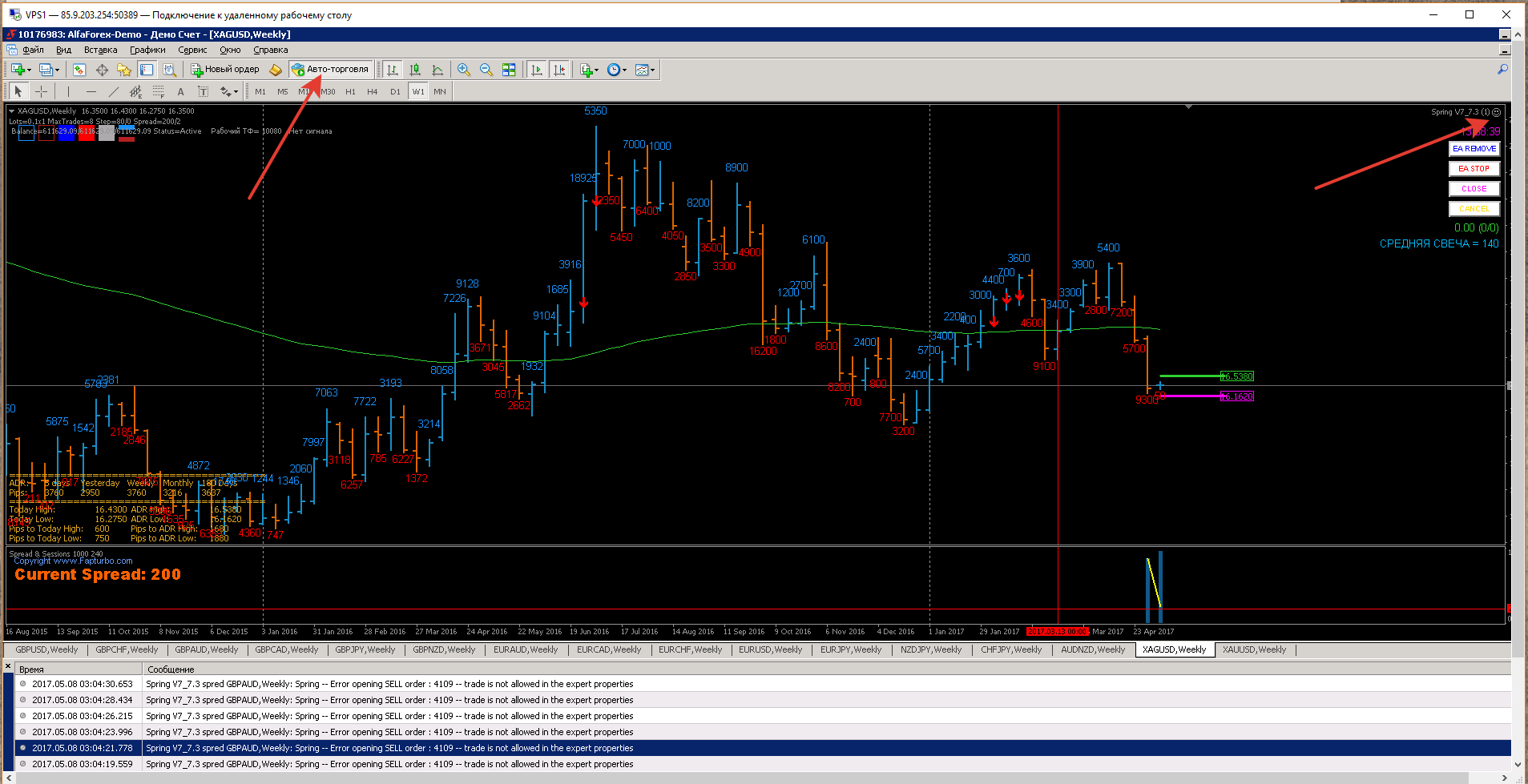Select the Arrows drawing tool
The image size is (1528, 784).
point(225,91)
